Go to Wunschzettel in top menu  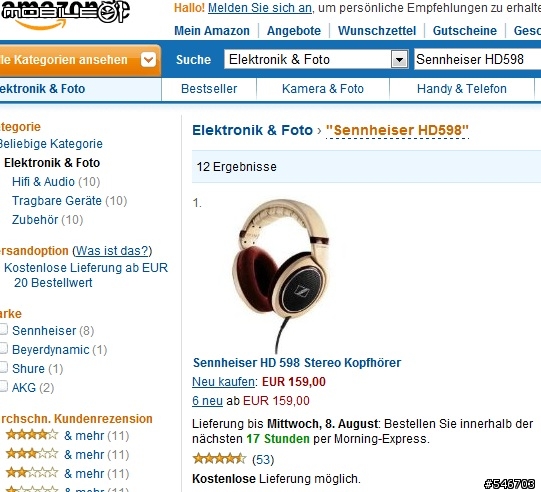click(377, 31)
